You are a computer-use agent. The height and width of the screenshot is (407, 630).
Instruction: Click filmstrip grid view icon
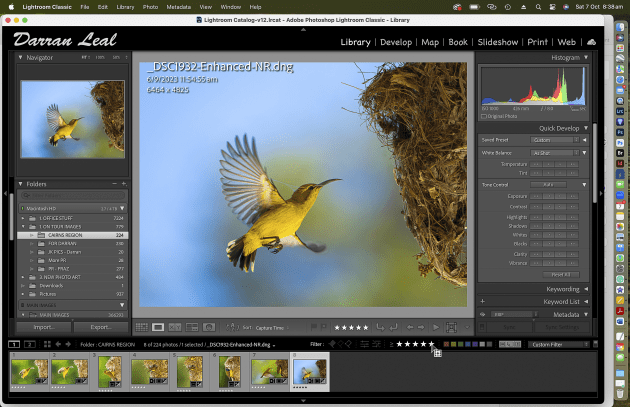(47, 344)
